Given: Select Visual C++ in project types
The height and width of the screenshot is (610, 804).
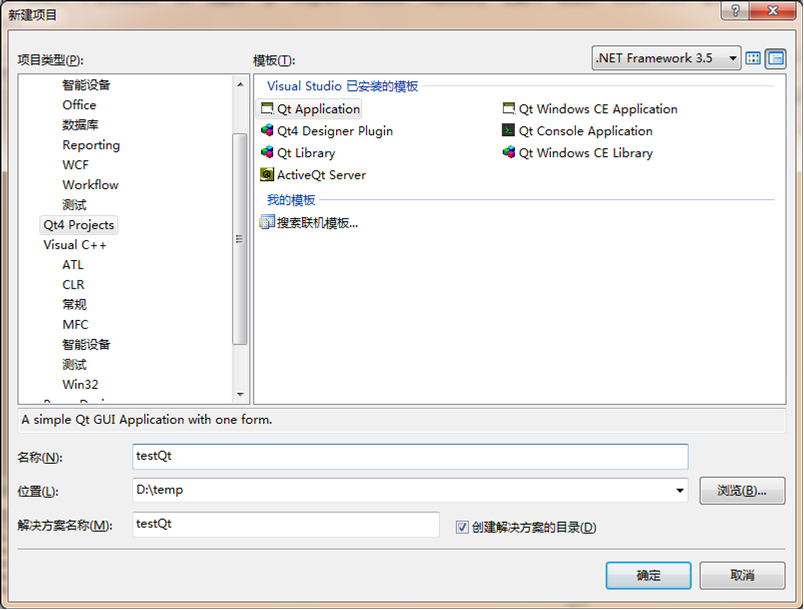Looking at the screenshot, I should tap(74, 245).
